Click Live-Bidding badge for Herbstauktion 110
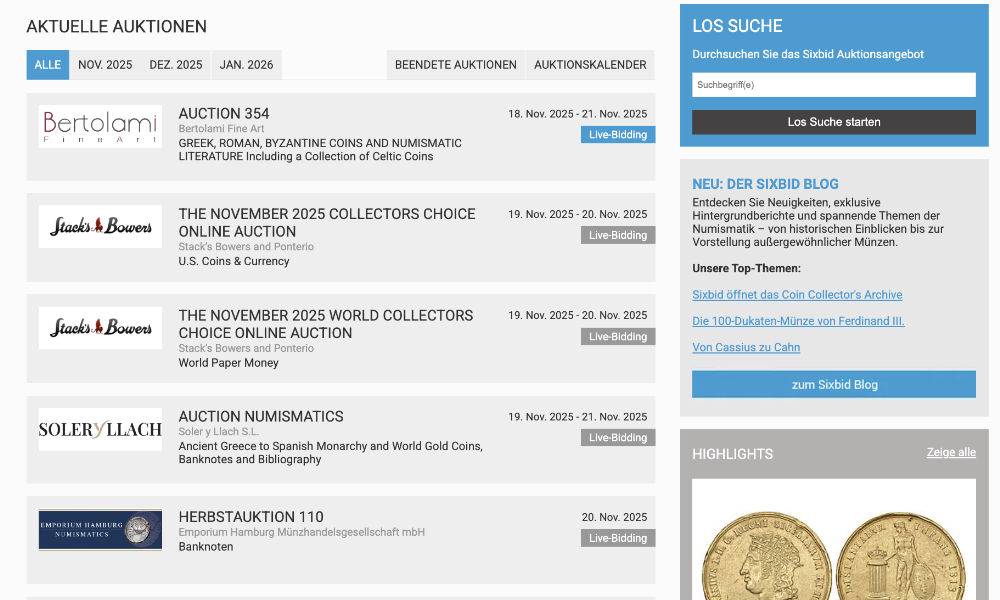Viewport: 1000px width, 600px height. (x=617, y=538)
